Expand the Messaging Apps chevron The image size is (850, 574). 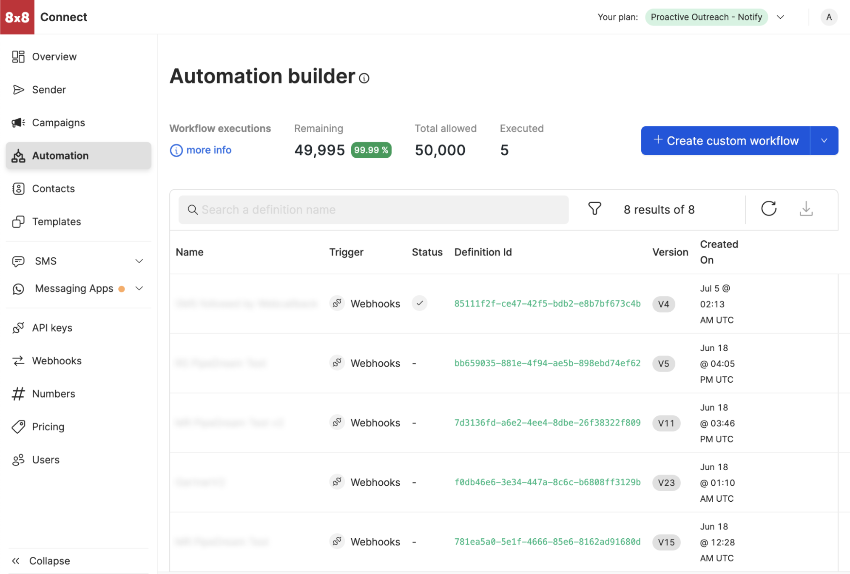click(x=139, y=288)
